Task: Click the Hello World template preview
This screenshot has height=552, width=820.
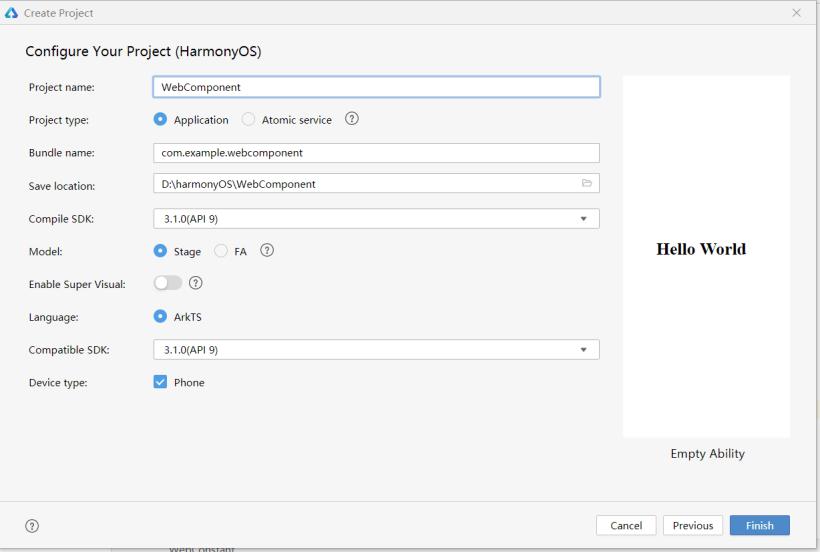Action: pos(706,256)
